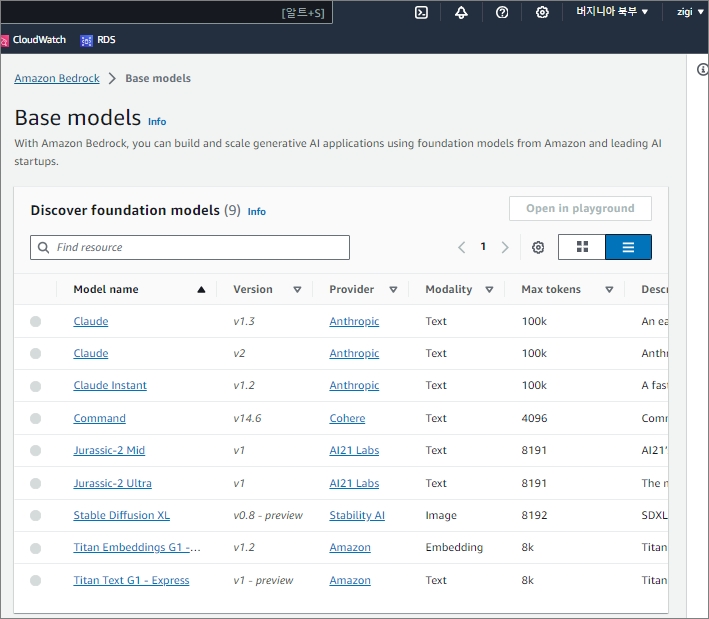Open Anthropic provider link in Claude Instant row
The image size is (709, 619).
click(x=354, y=386)
